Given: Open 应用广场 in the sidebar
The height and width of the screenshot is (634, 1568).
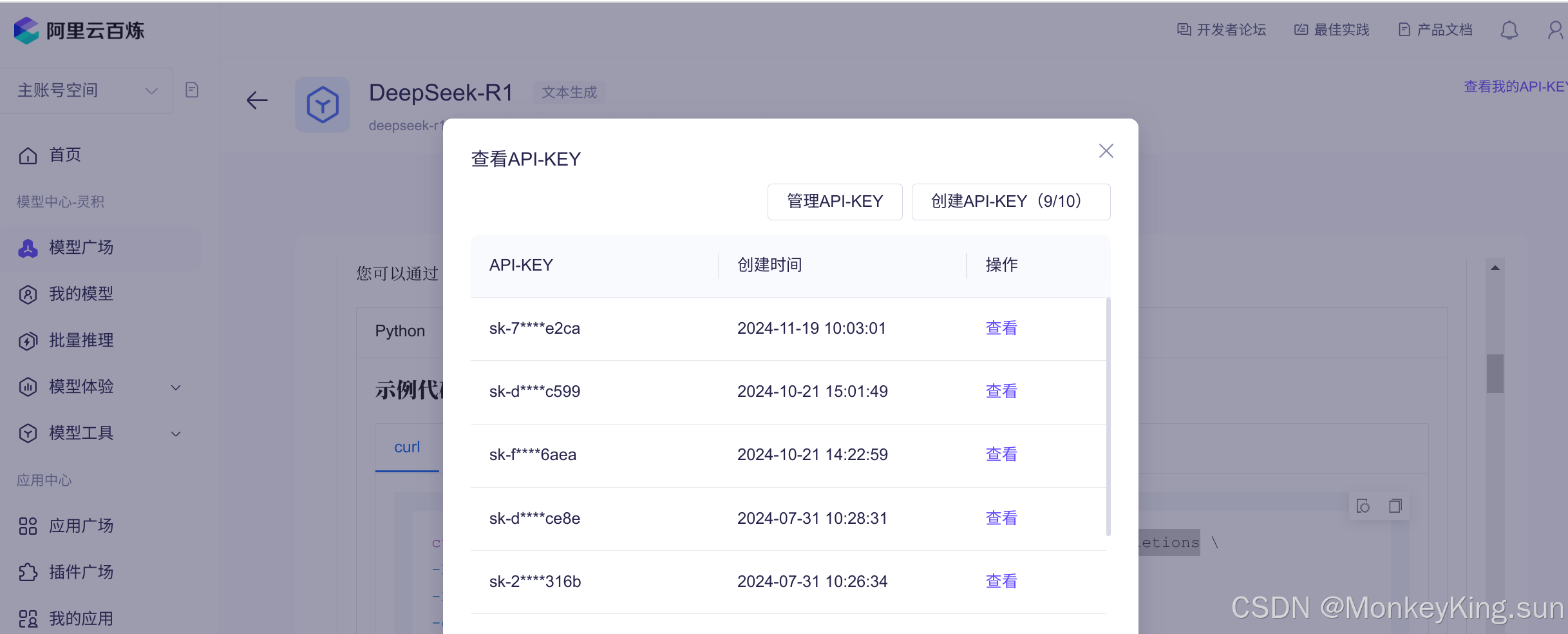Looking at the screenshot, I should [81, 526].
